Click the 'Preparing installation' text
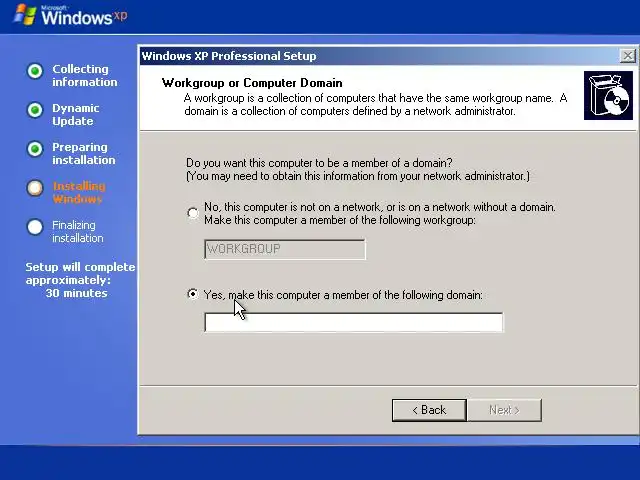 [84, 153]
